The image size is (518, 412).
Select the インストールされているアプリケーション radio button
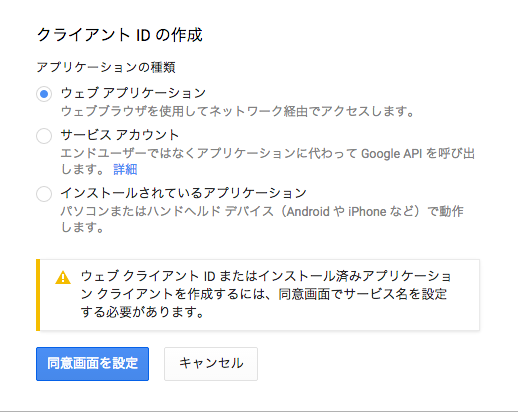[x=44, y=194]
